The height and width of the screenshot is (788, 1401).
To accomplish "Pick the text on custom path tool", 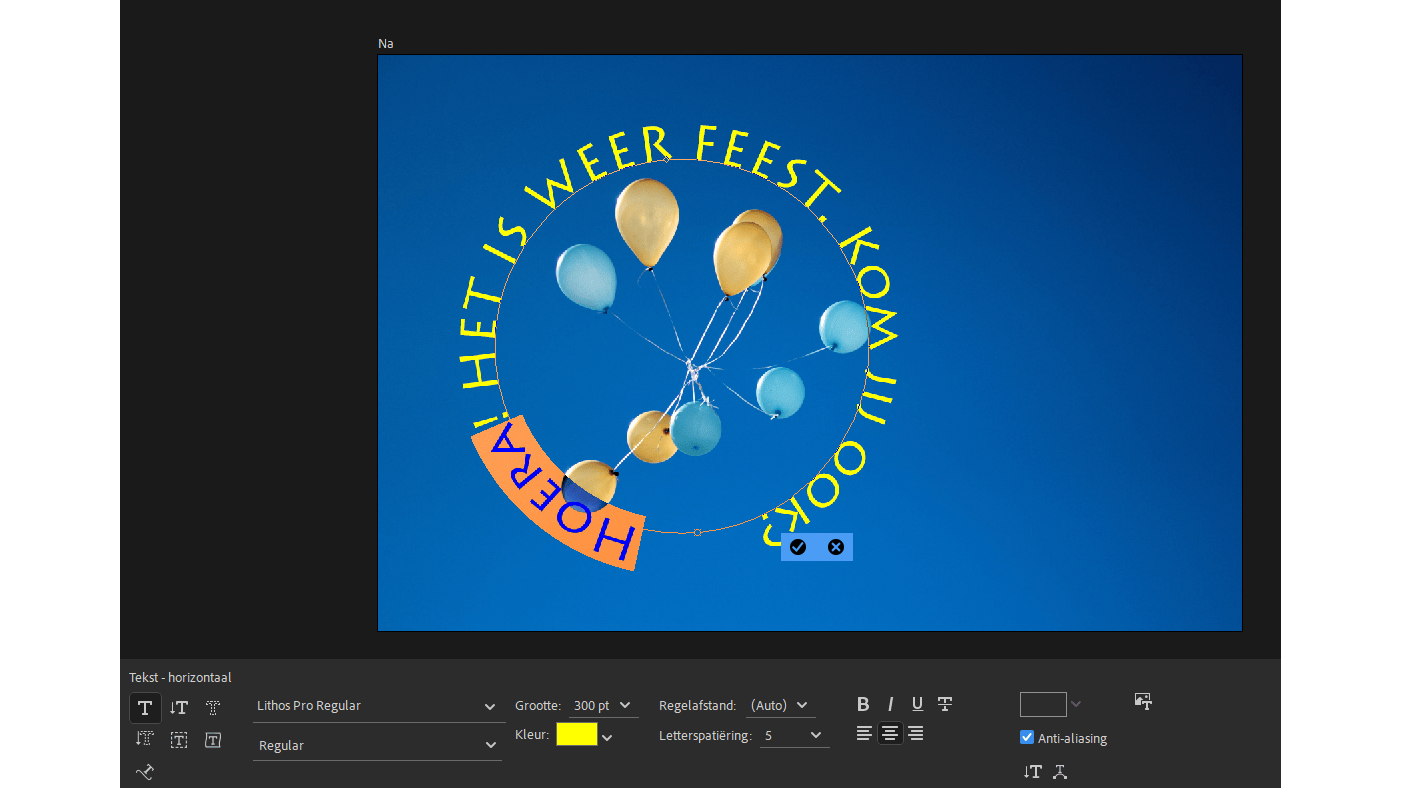I will coord(145,772).
